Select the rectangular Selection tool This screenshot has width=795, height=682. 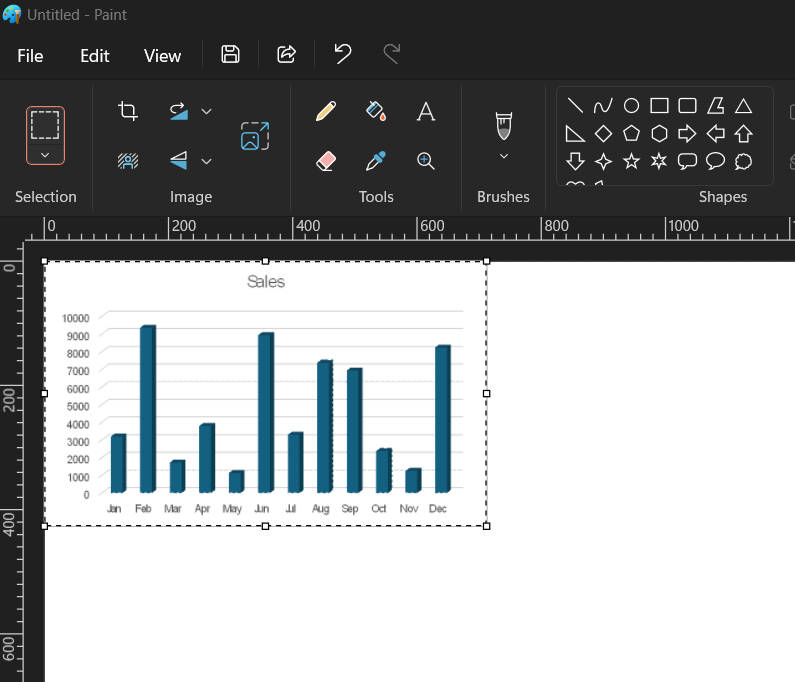click(x=45, y=125)
